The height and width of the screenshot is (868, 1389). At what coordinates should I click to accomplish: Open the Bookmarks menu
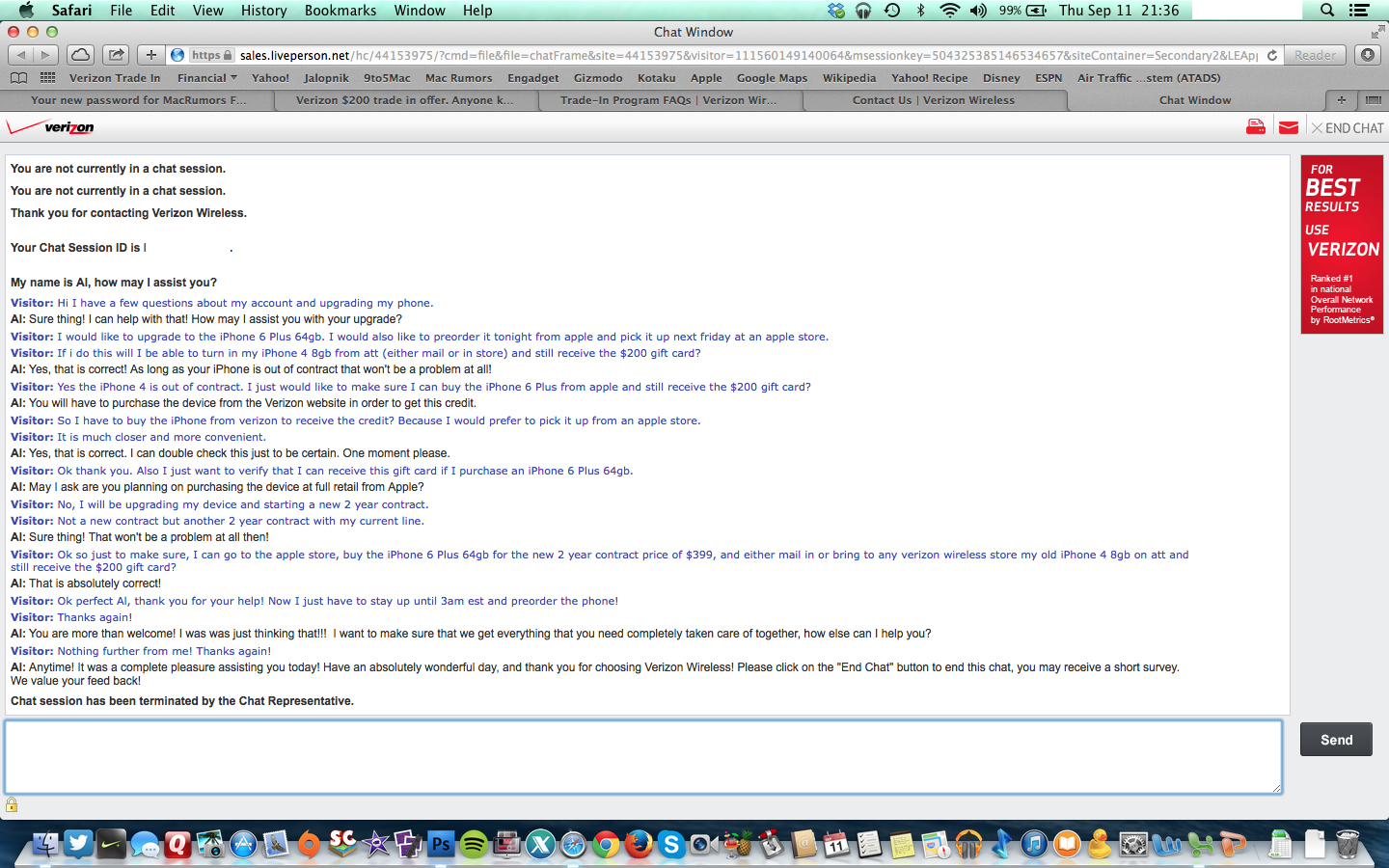tap(340, 11)
